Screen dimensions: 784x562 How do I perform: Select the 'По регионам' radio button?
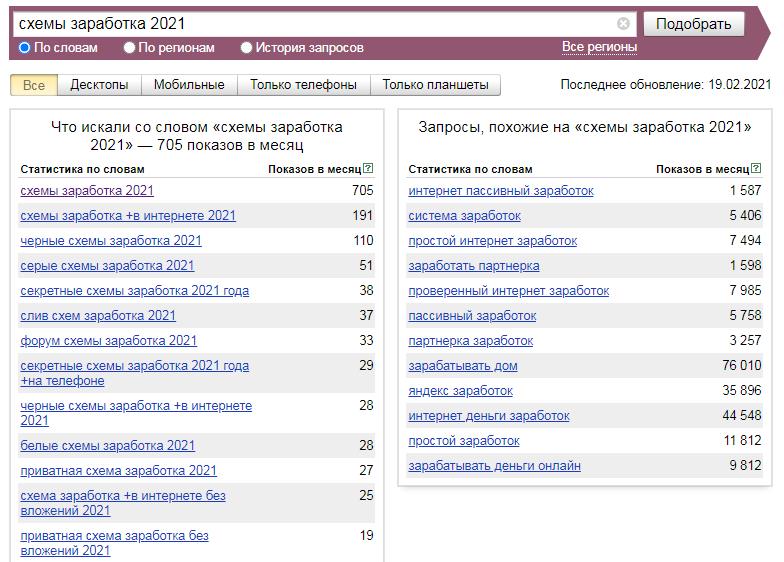[x=130, y=48]
